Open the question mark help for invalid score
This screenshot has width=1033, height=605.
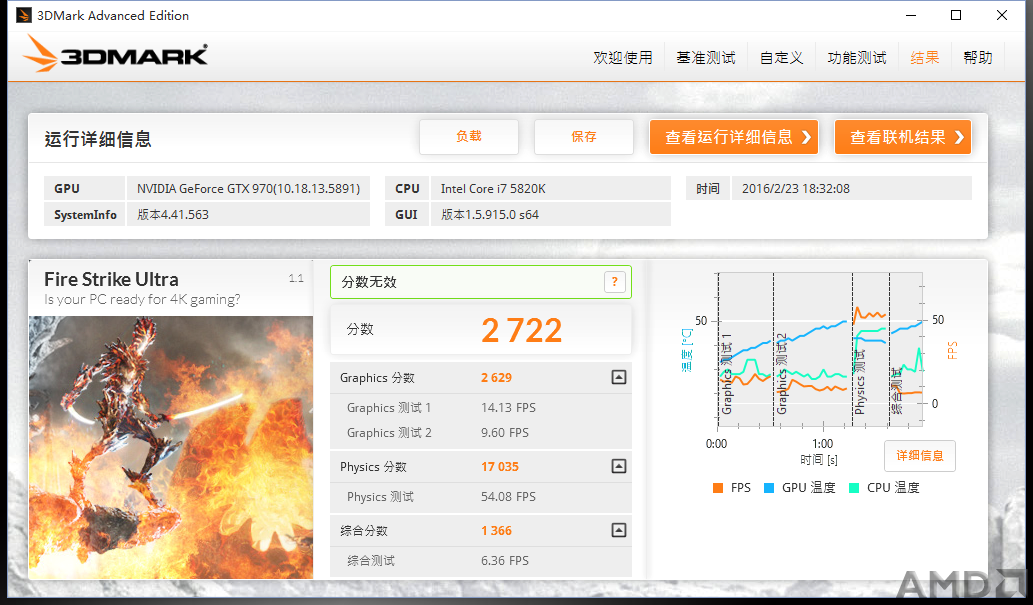point(614,282)
